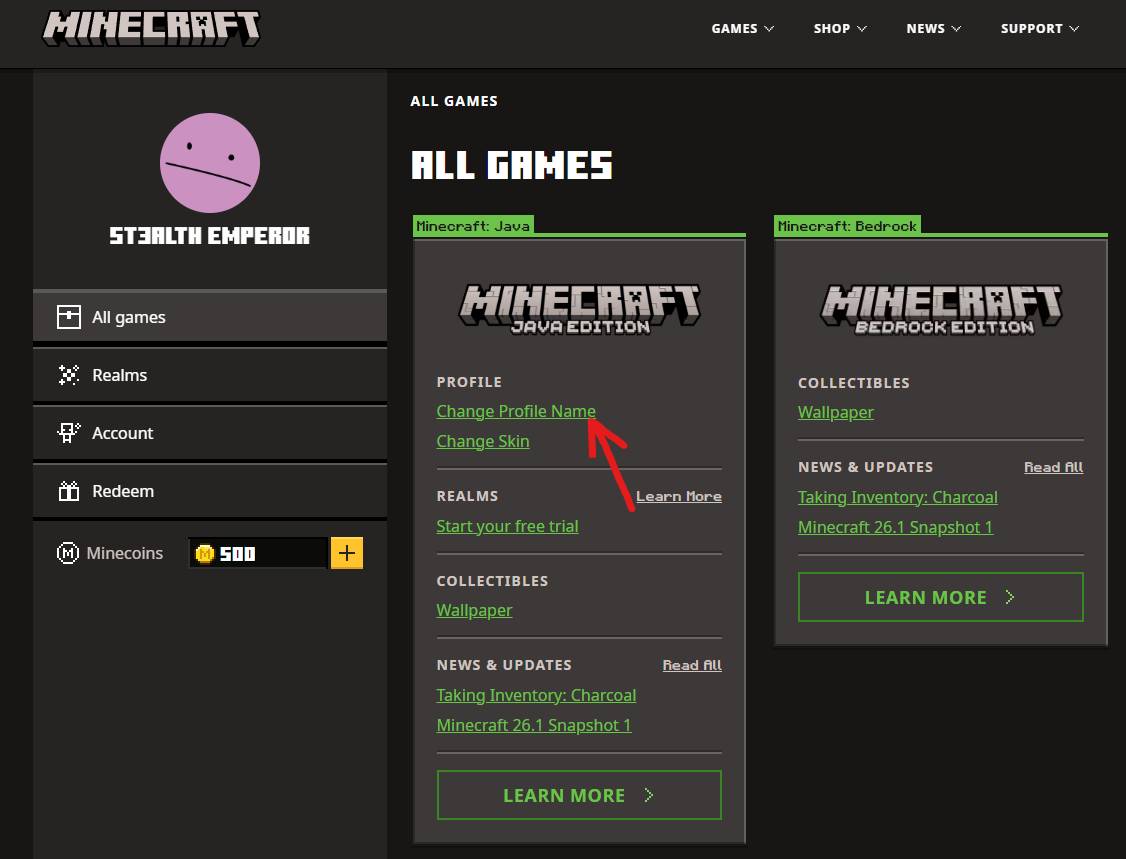This screenshot has height=859, width=1126.
Task: Click the Minecoins M icon
Action: click(x=68, y=553)
